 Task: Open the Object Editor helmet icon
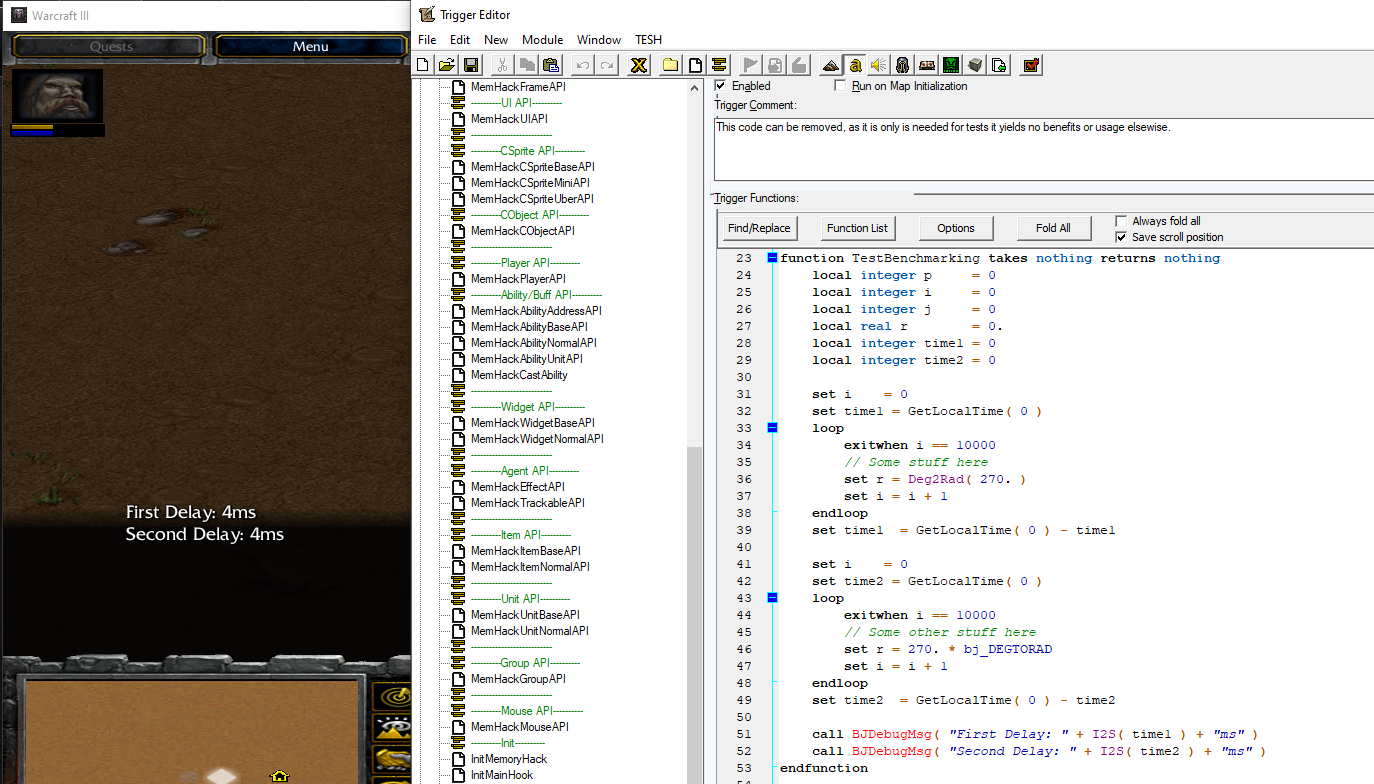pos(903,65)
